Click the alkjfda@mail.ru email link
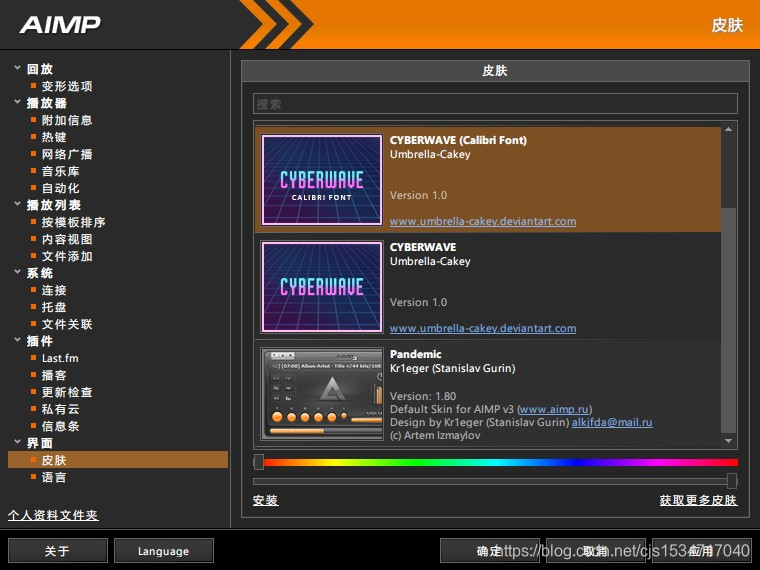 point(612,422)
